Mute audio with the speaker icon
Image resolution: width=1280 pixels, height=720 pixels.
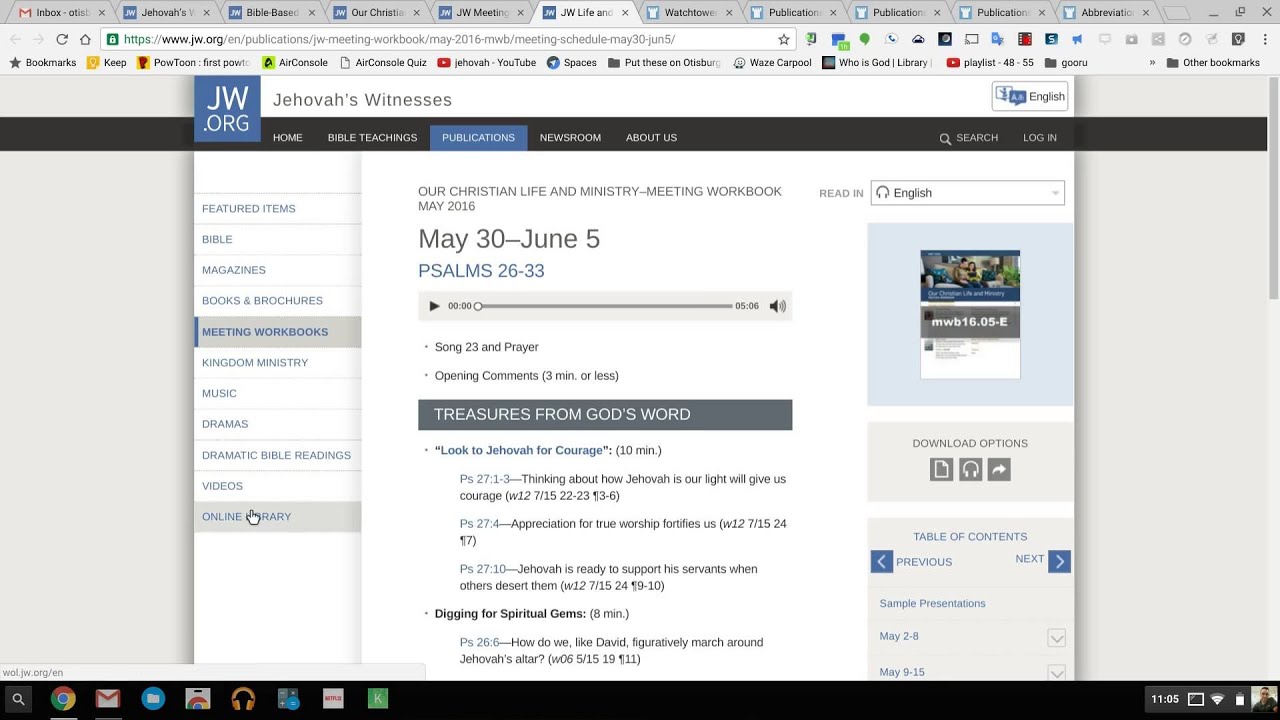pyautogui.click(x=777, y=306)
